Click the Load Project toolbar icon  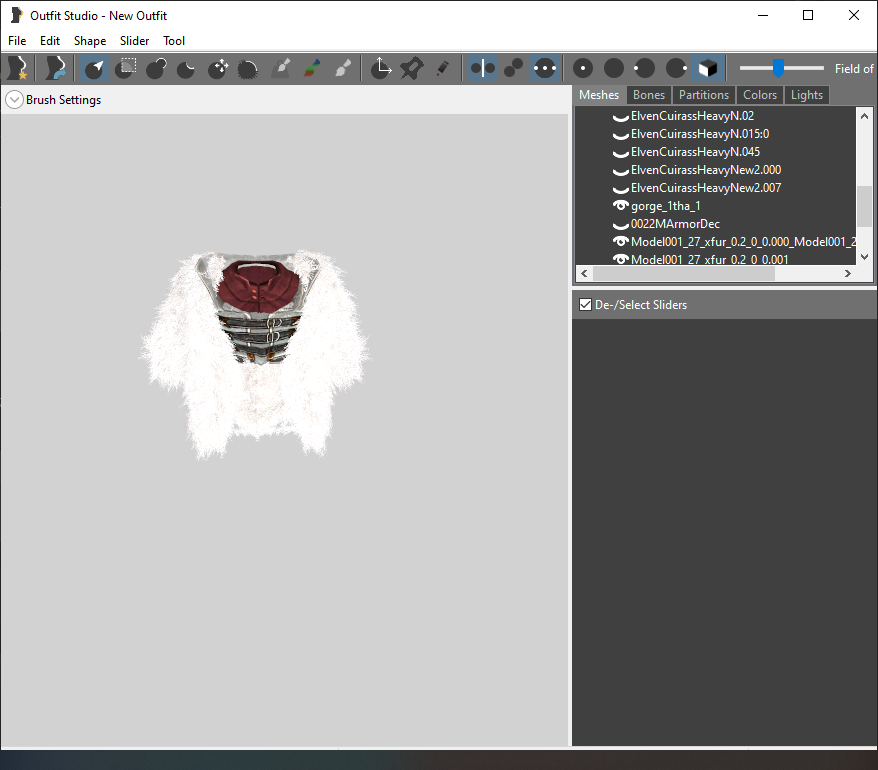coord(55,68)
